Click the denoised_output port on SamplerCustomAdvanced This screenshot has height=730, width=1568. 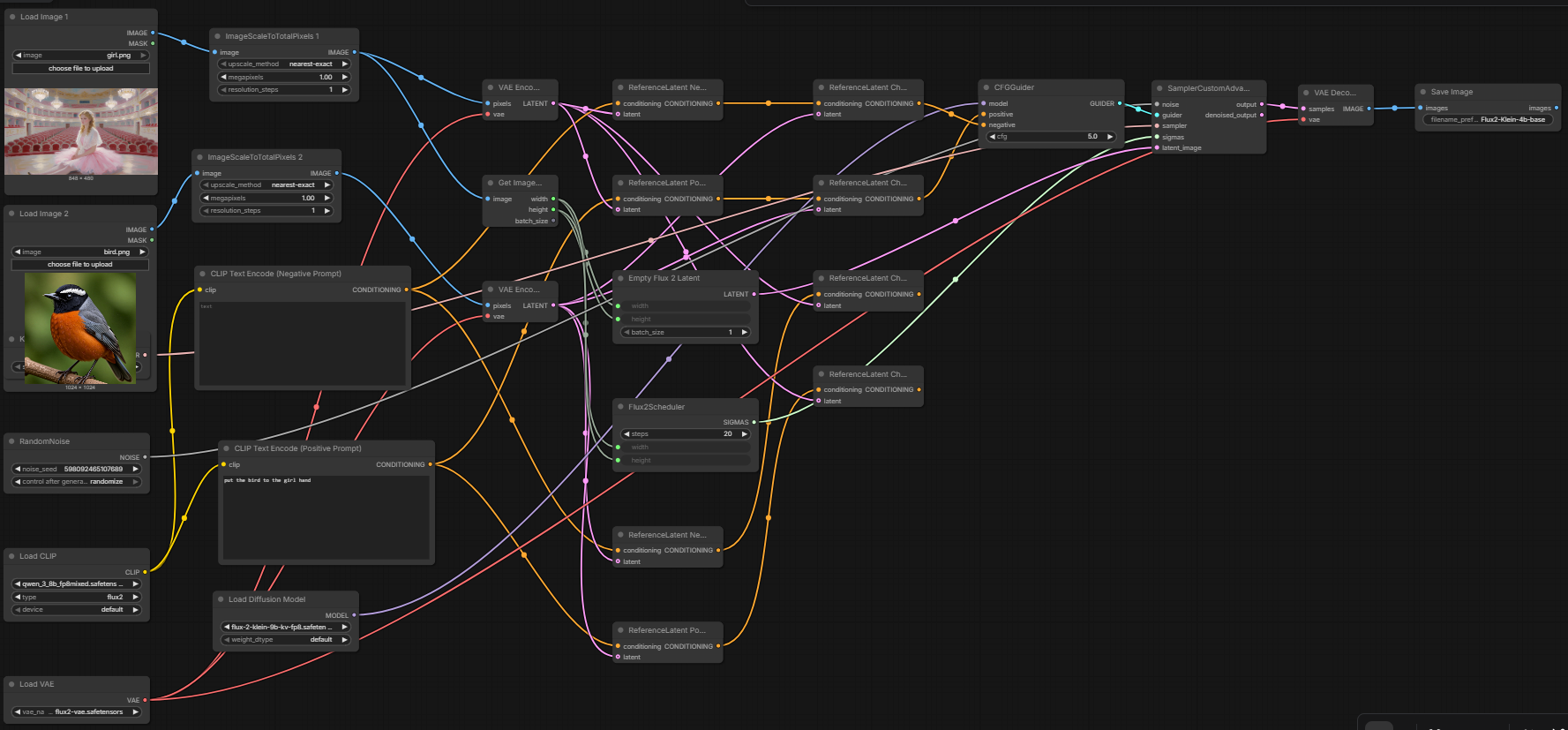point(1262,115)
